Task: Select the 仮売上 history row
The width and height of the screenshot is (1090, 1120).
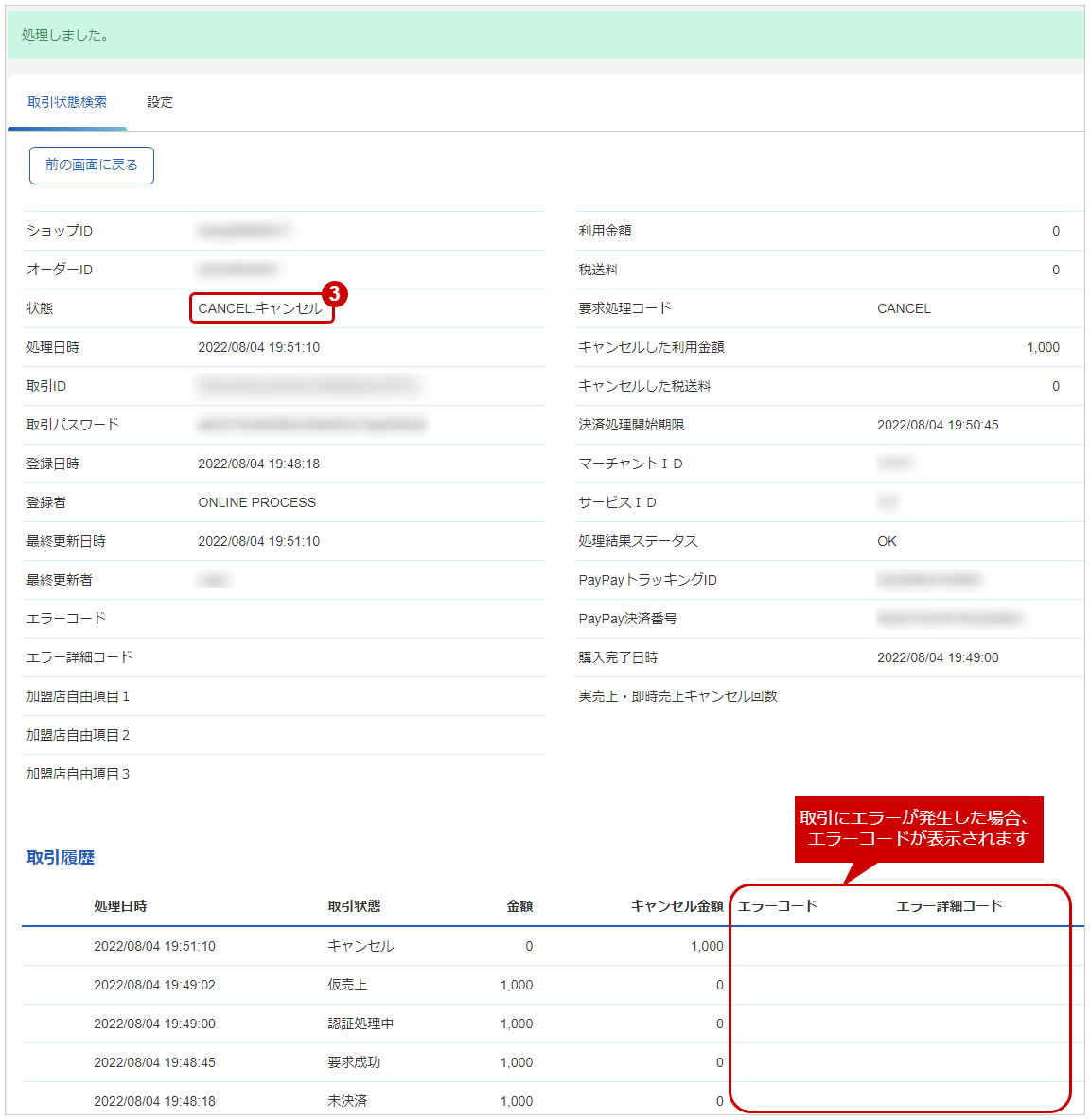Action: coord(553,985)
